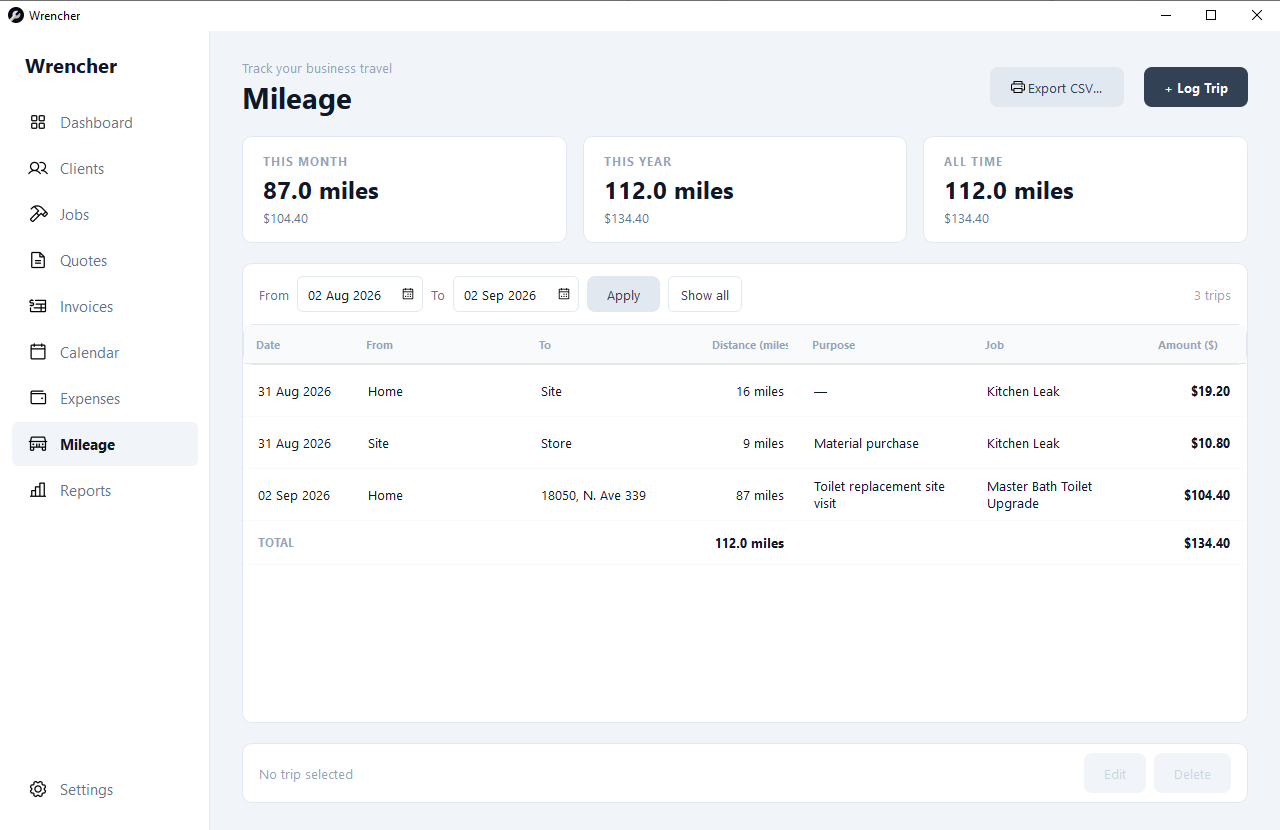Click the This Year summary card
This screenshot has width=1280, height=830.
745,189
